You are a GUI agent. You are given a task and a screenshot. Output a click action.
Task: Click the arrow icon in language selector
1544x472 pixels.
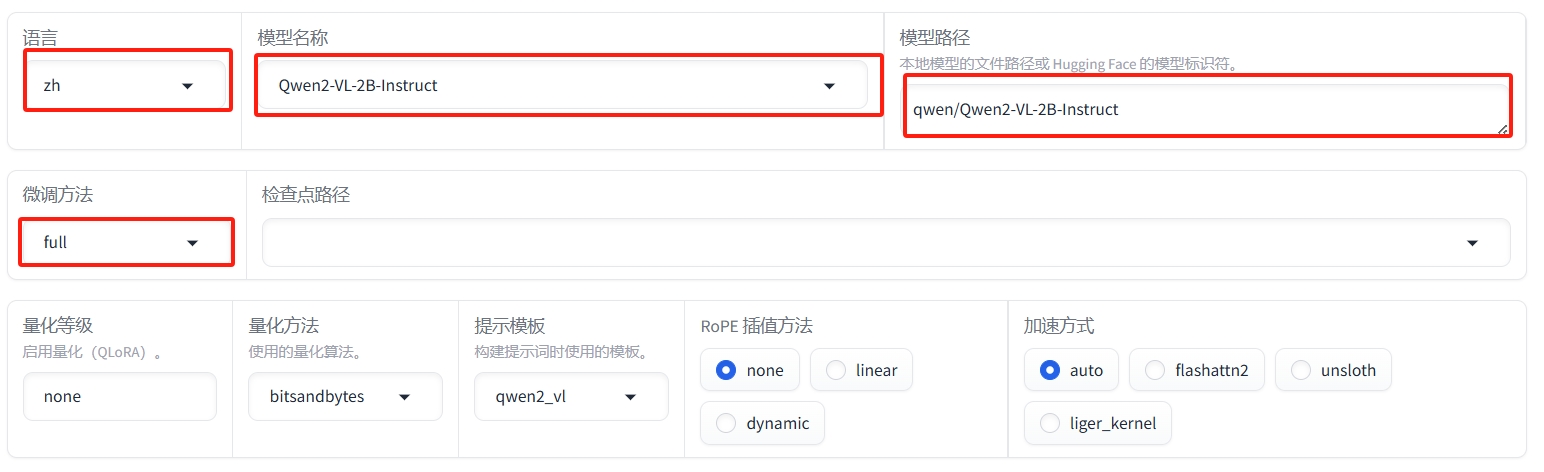point(187,86)
